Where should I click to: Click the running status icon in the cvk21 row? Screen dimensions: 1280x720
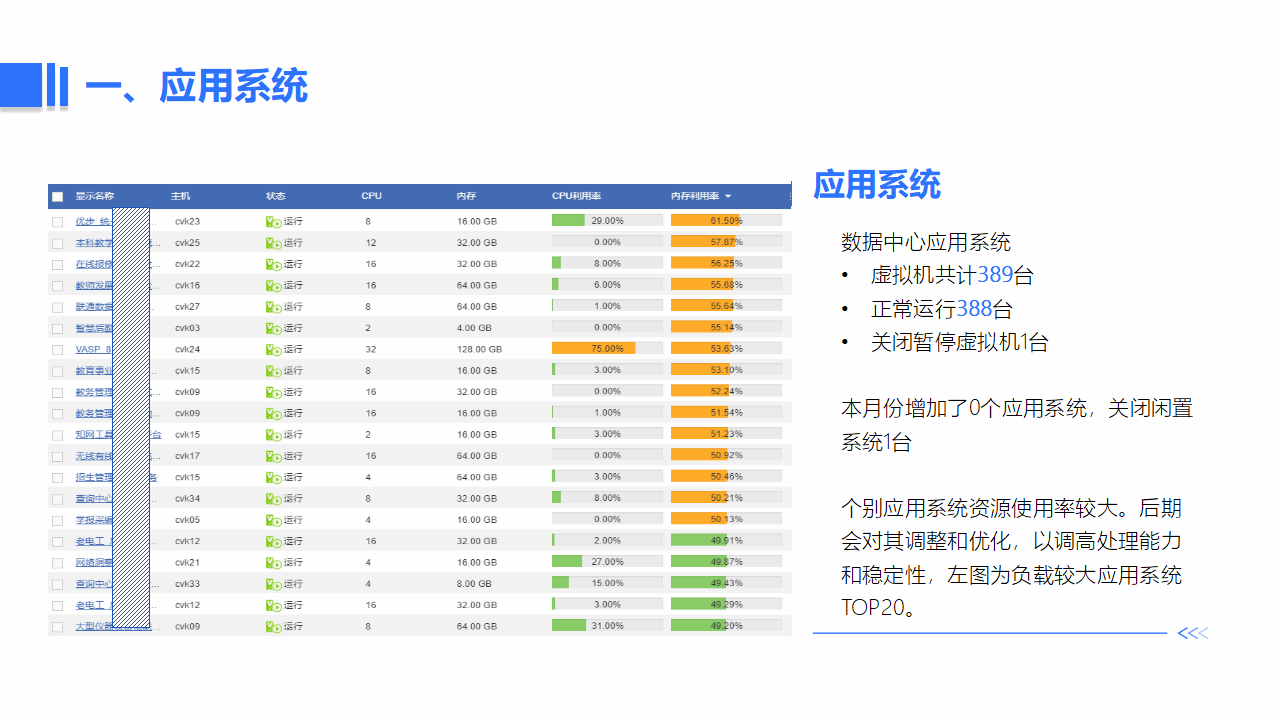click(273, 562)
